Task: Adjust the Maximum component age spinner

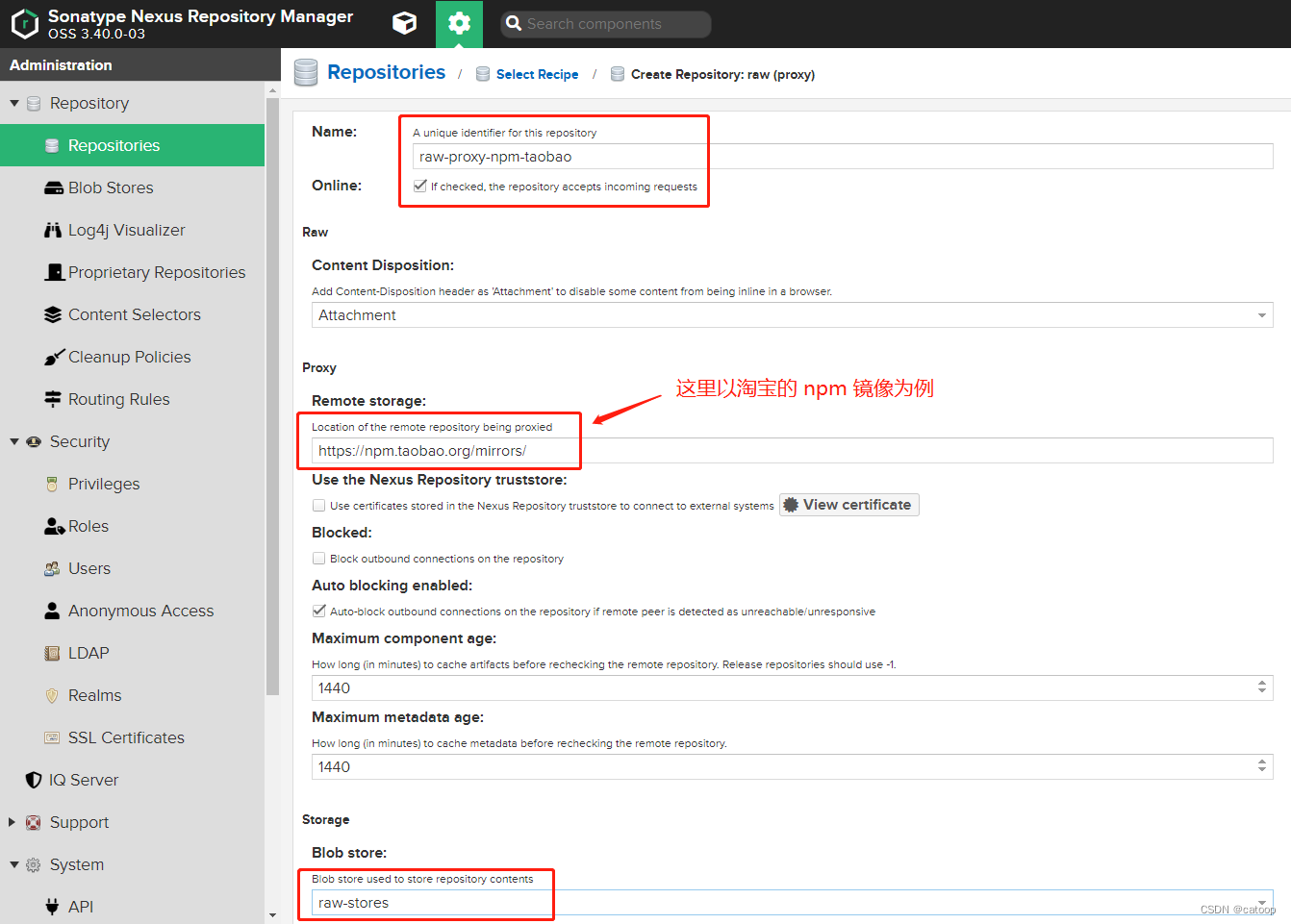Action: click(1261, 687)
